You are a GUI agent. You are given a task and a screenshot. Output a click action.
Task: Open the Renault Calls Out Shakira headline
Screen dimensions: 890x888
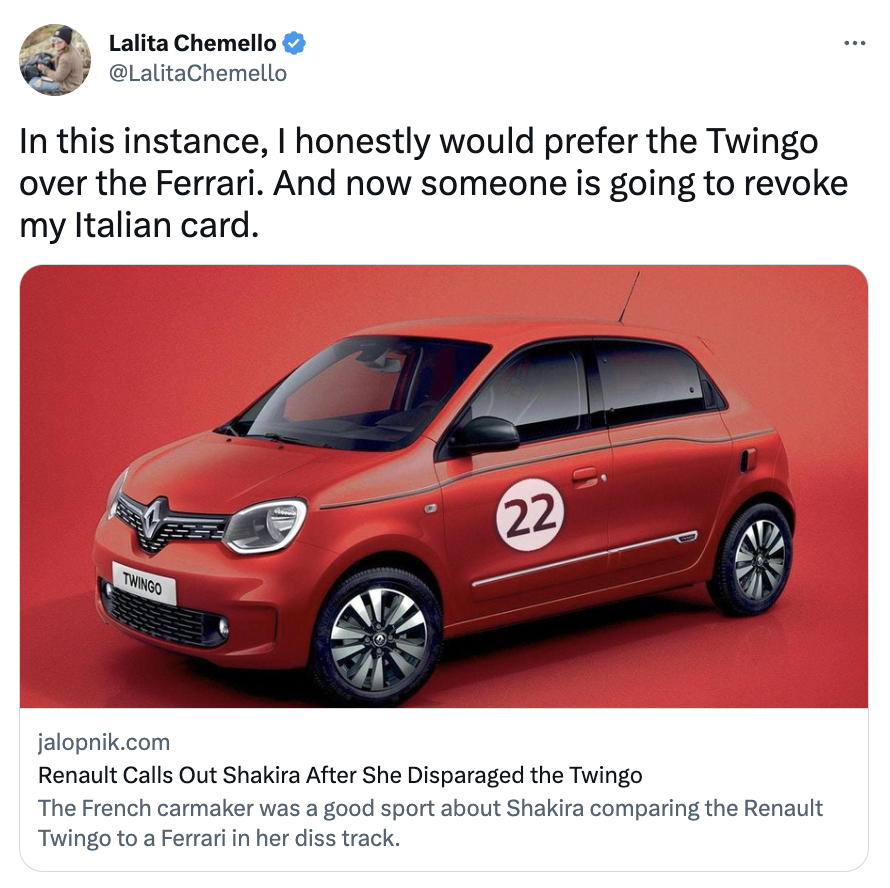(340, 775)
